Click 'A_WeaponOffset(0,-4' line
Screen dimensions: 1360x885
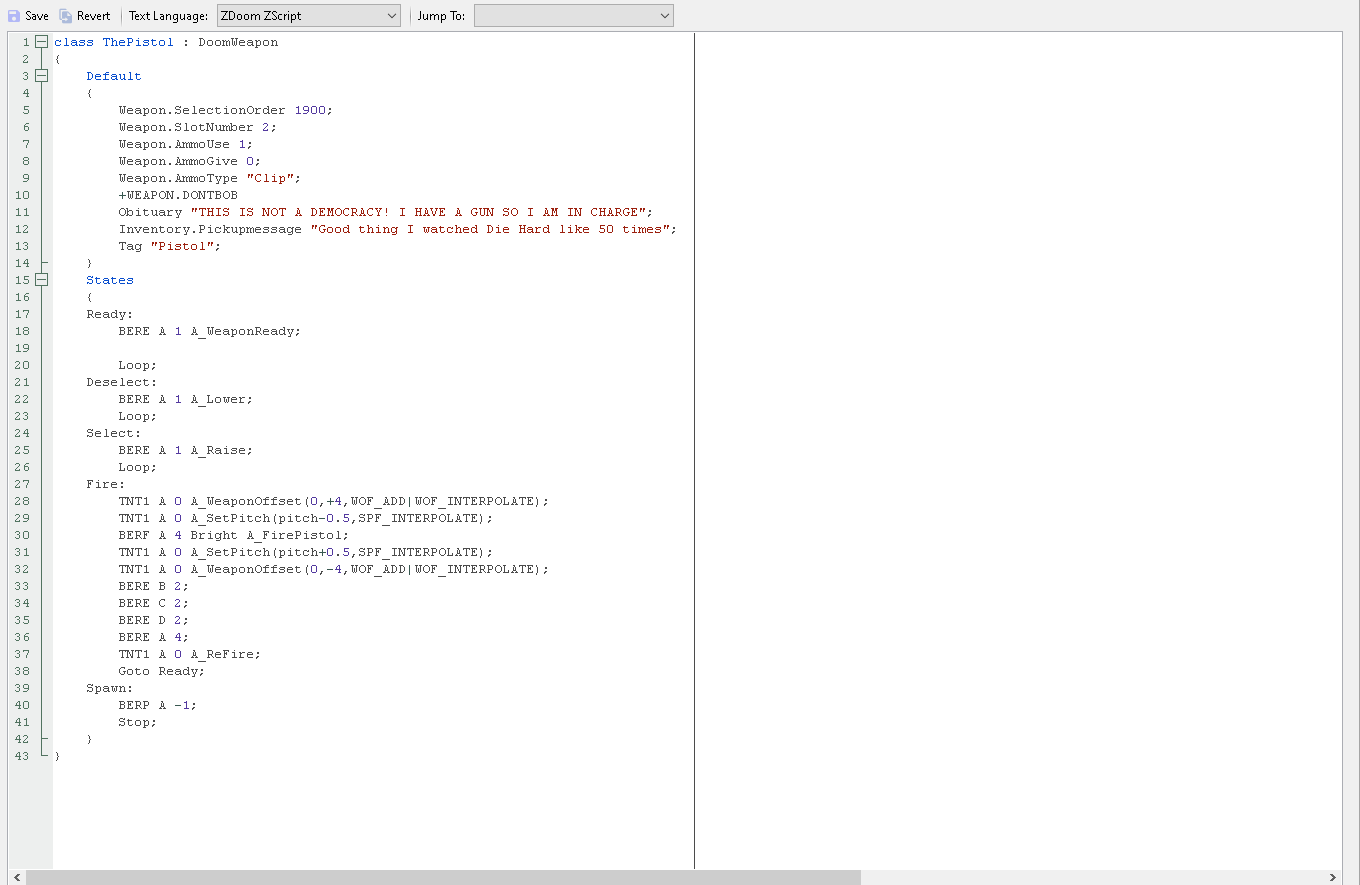coord(334,569)
